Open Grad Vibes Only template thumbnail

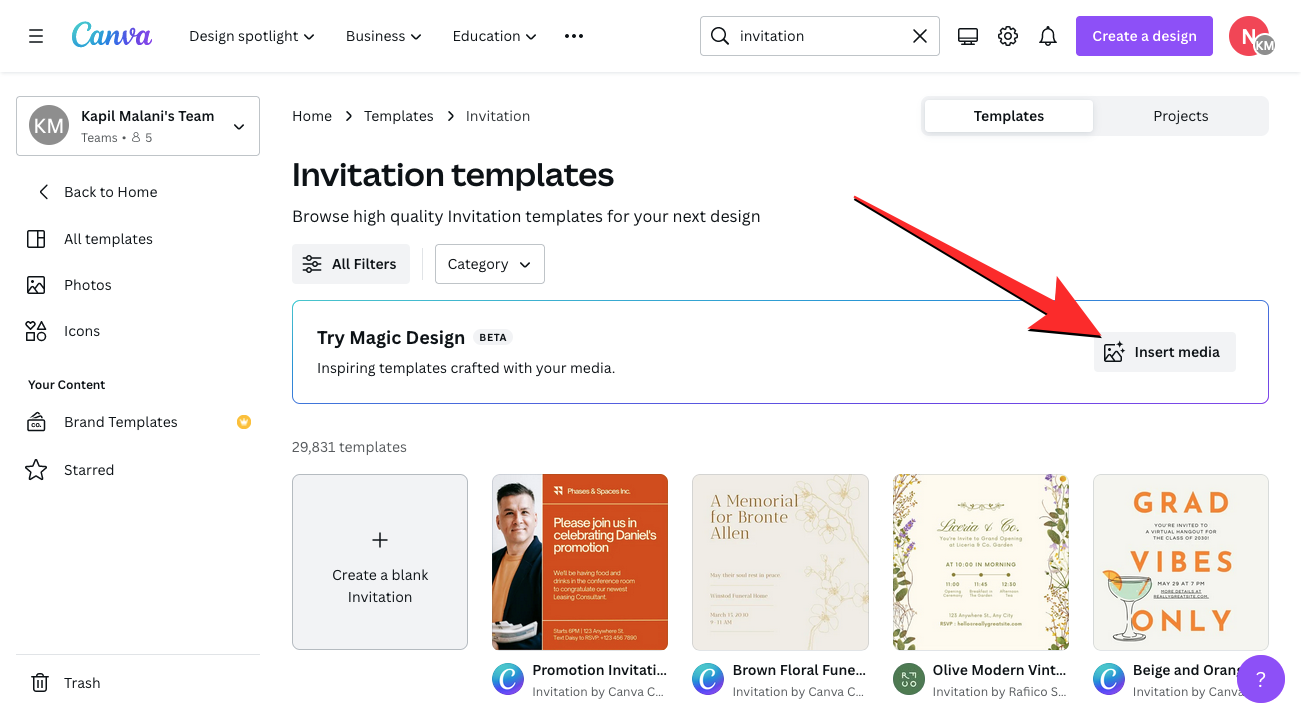1180,562
